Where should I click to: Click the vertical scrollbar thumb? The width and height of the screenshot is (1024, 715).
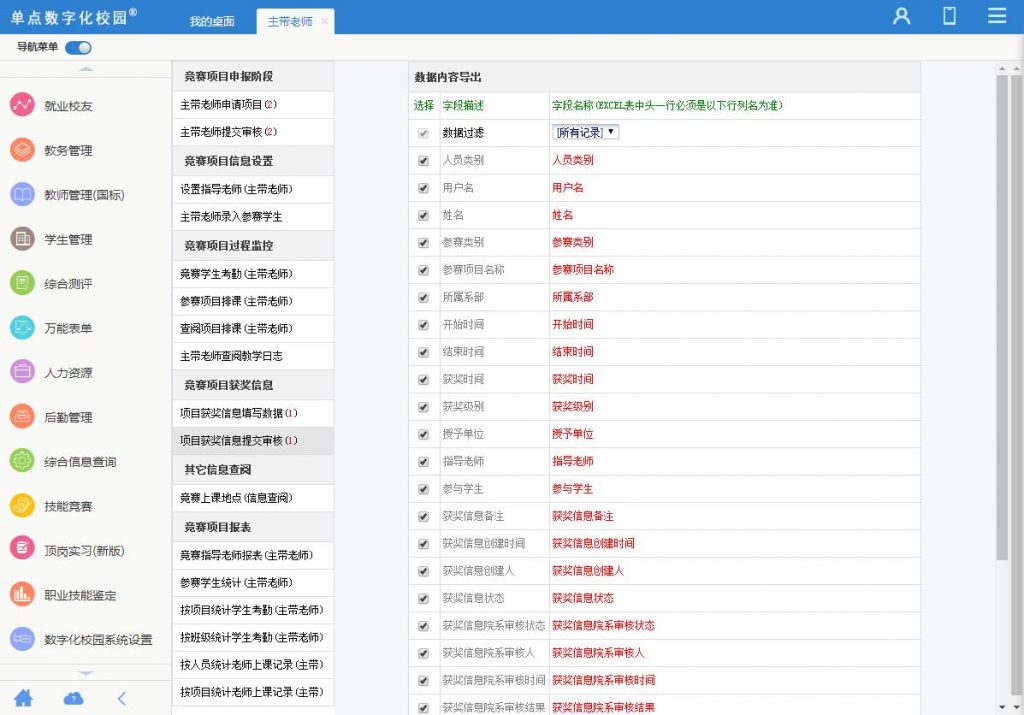(1002, 317)
